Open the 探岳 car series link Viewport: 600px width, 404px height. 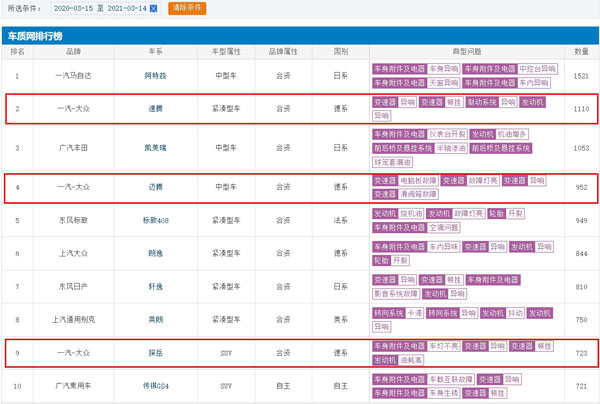tap(155, 353)
